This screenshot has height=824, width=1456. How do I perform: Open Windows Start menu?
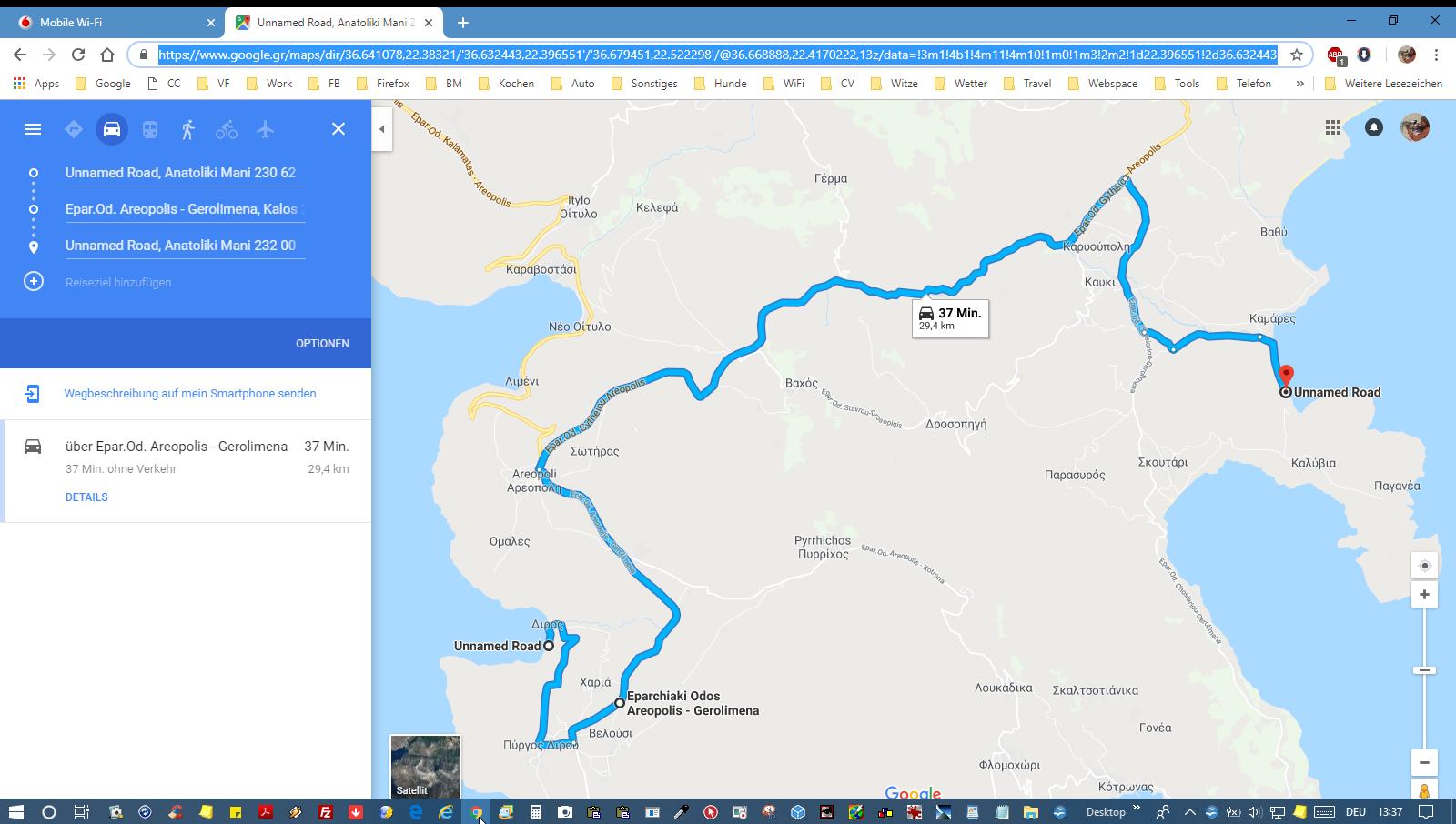16,812
